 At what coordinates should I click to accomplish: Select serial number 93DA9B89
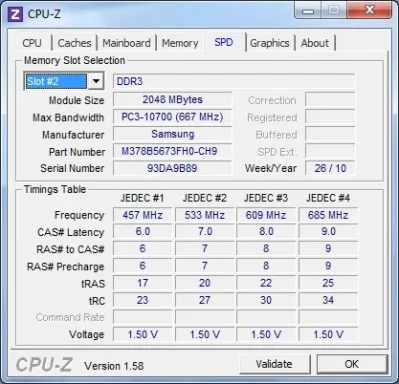click(172, 168)
